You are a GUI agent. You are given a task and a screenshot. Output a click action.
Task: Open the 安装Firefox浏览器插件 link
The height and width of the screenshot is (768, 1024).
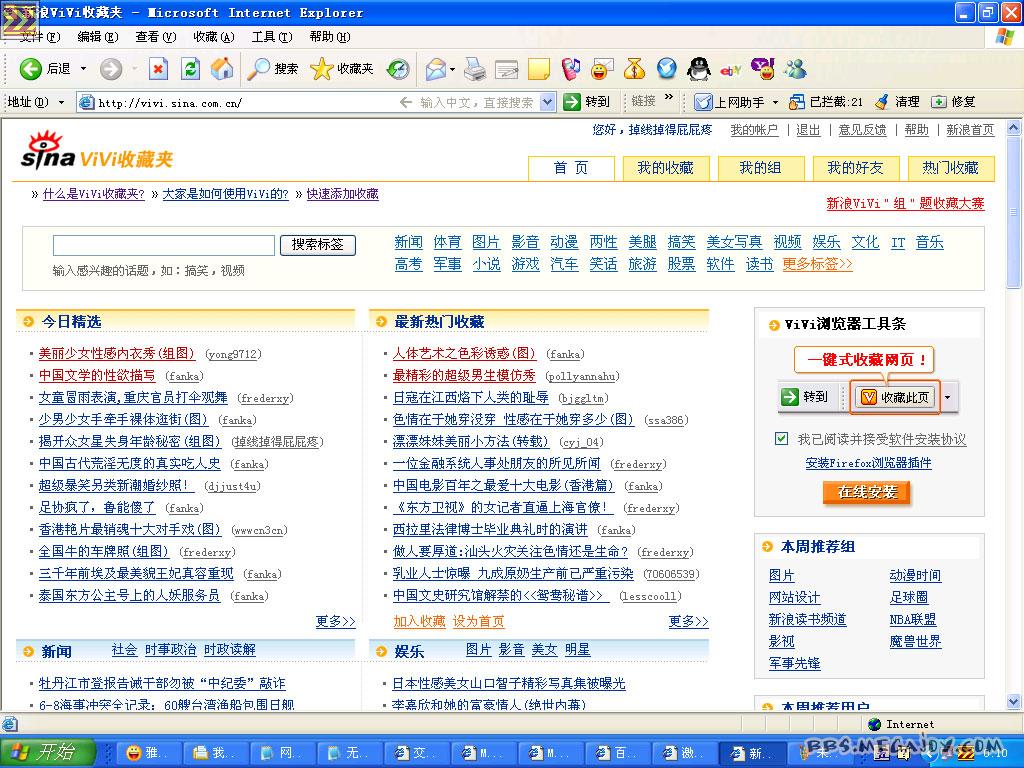tap(868, 463)
